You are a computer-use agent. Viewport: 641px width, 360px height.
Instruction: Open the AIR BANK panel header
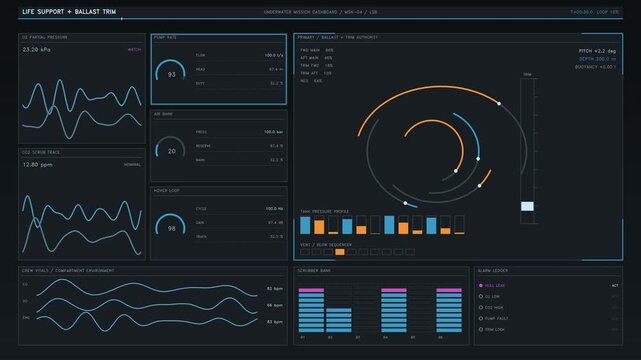tap(163, 114)
